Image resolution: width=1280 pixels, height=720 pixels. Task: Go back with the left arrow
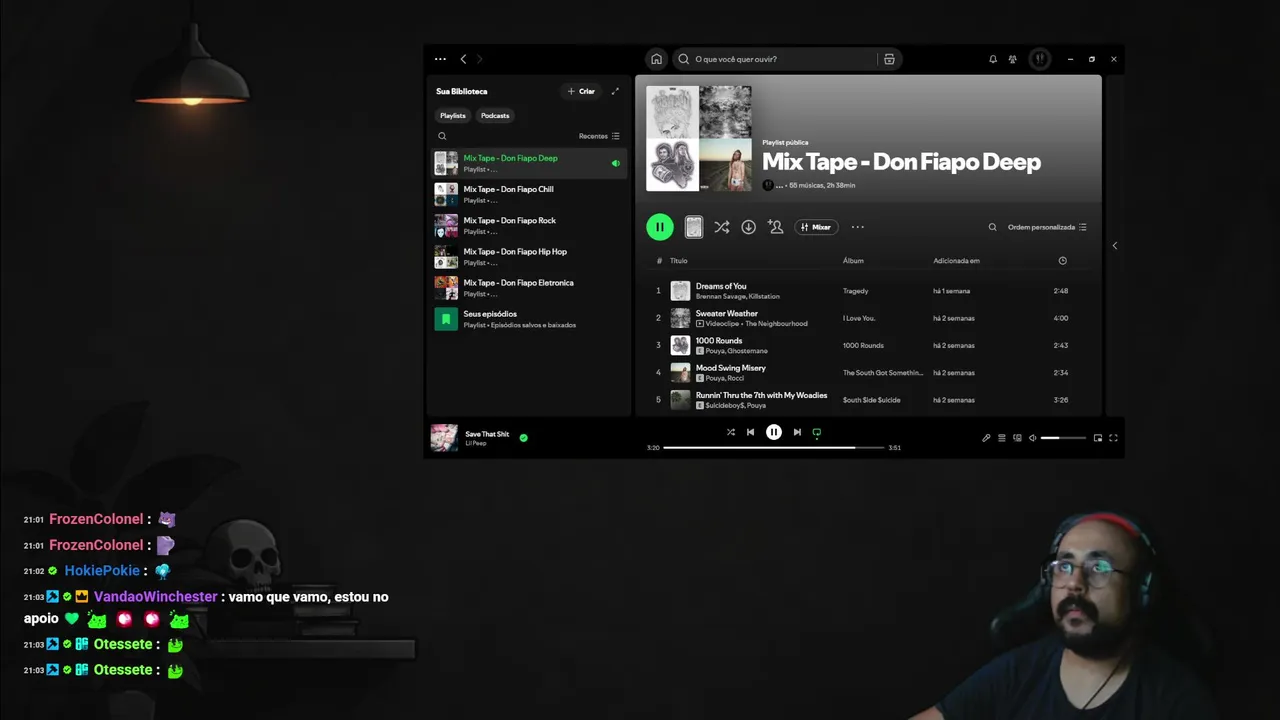463,59
